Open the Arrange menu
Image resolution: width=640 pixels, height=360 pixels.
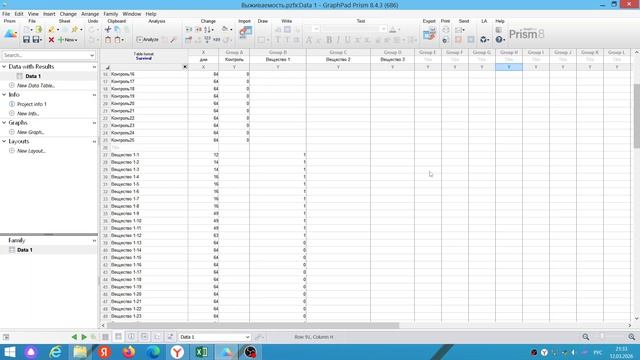90,14
